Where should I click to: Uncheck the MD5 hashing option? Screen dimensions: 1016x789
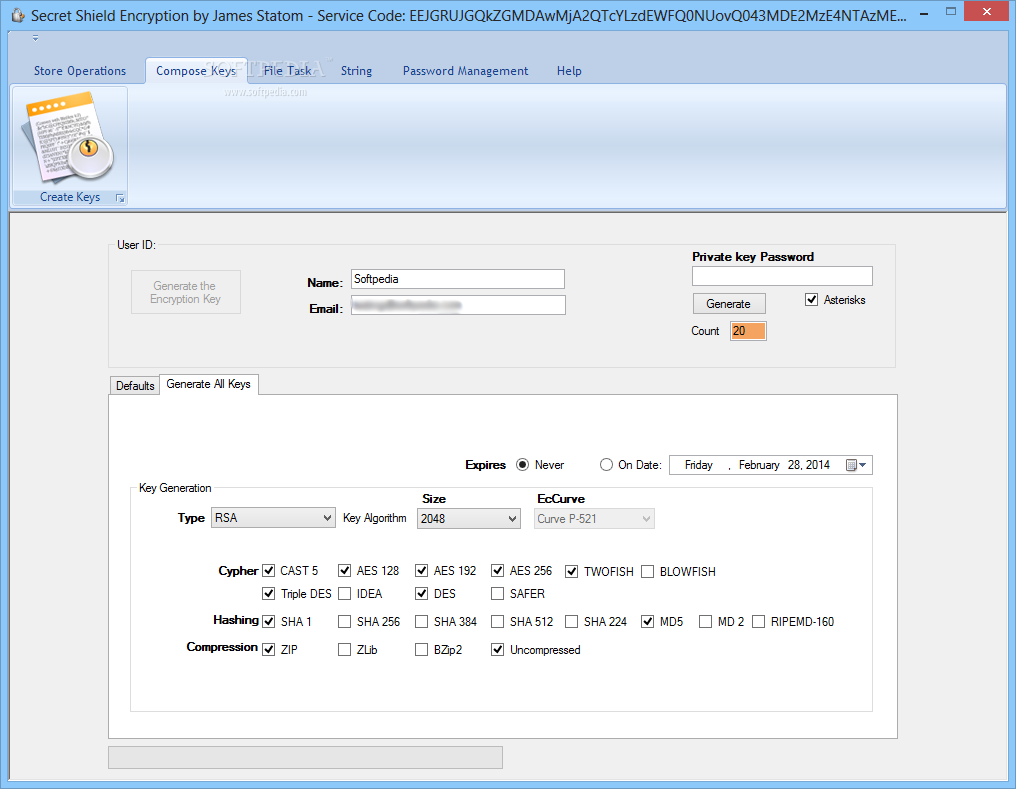(647, 621)
